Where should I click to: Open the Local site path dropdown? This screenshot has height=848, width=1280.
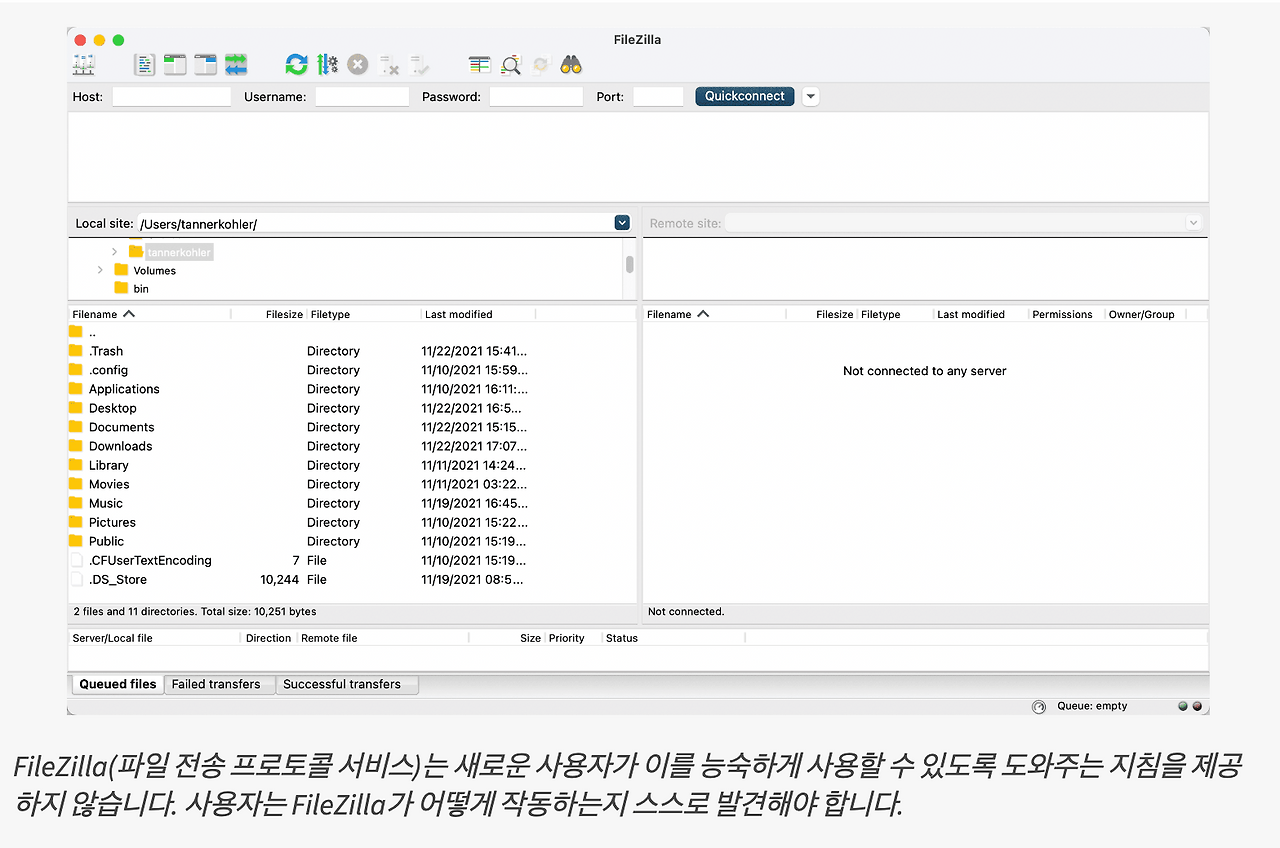(x=622, y=223)
